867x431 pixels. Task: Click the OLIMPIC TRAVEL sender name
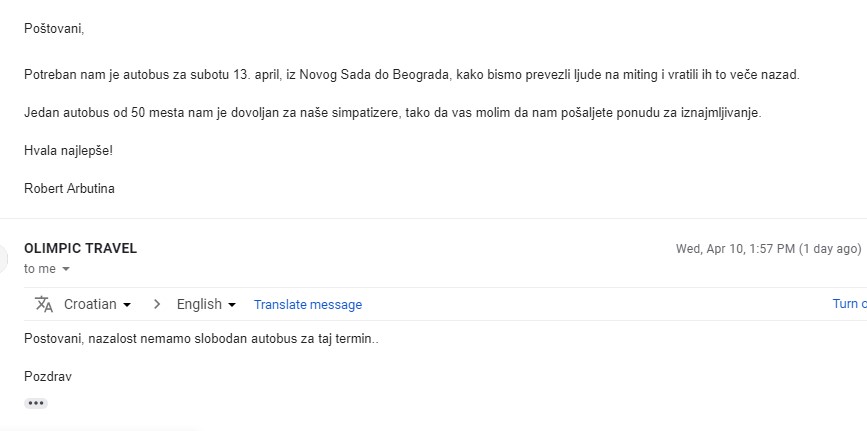tap(81, 249)
